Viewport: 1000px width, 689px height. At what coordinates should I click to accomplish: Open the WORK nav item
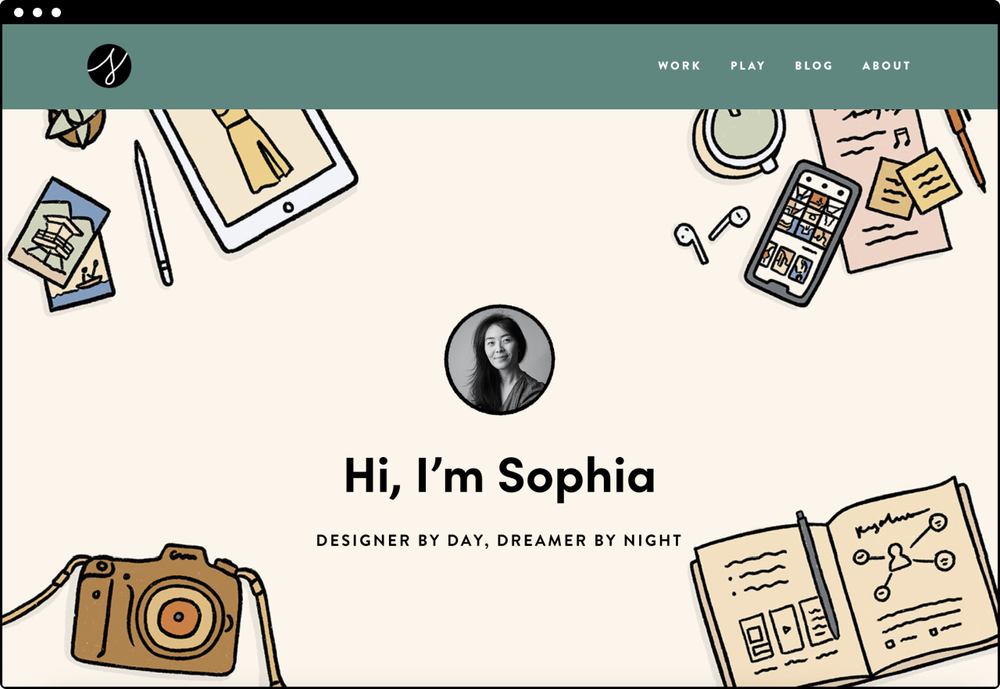[x=679, y=66]
